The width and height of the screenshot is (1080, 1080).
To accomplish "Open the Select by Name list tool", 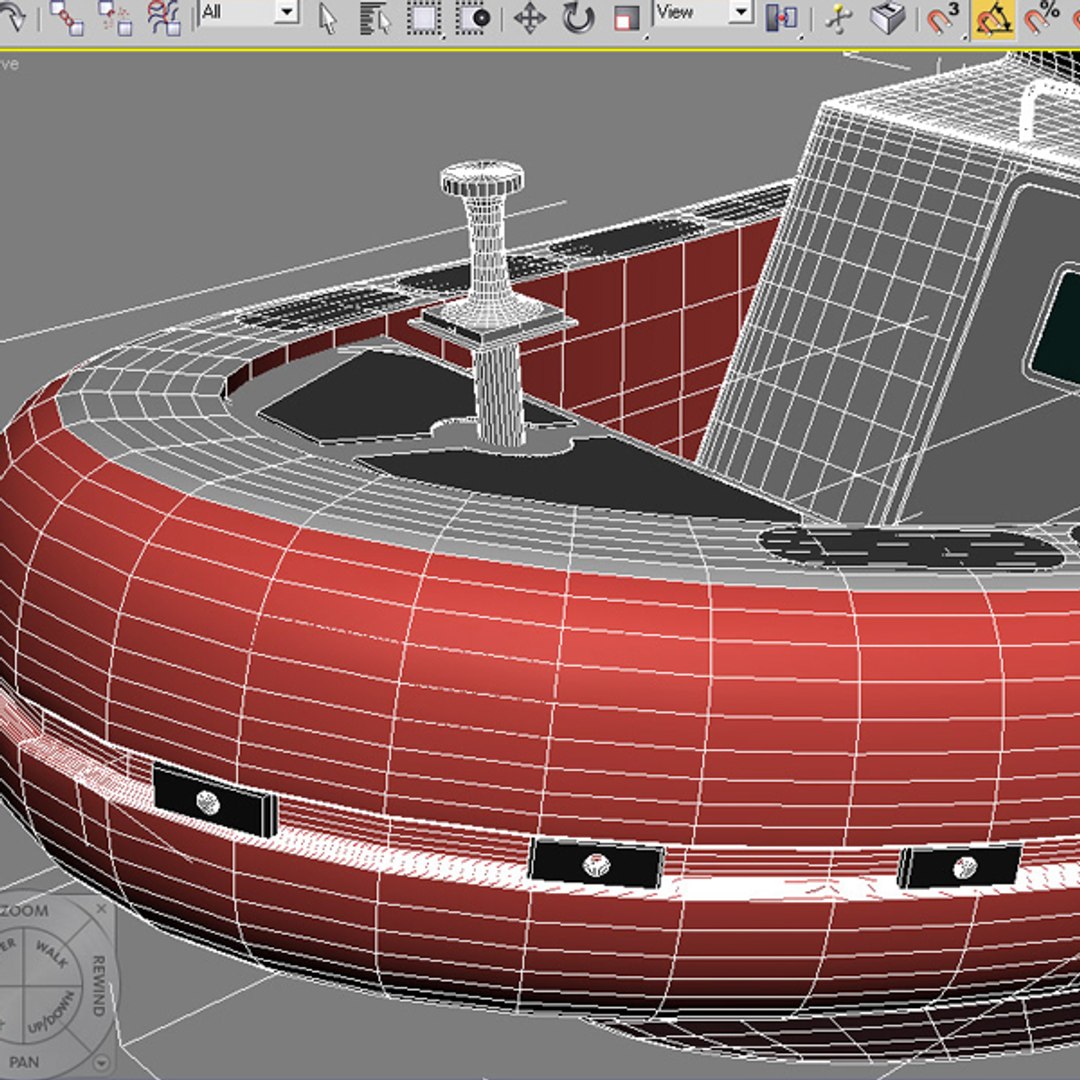I will 375,19.
